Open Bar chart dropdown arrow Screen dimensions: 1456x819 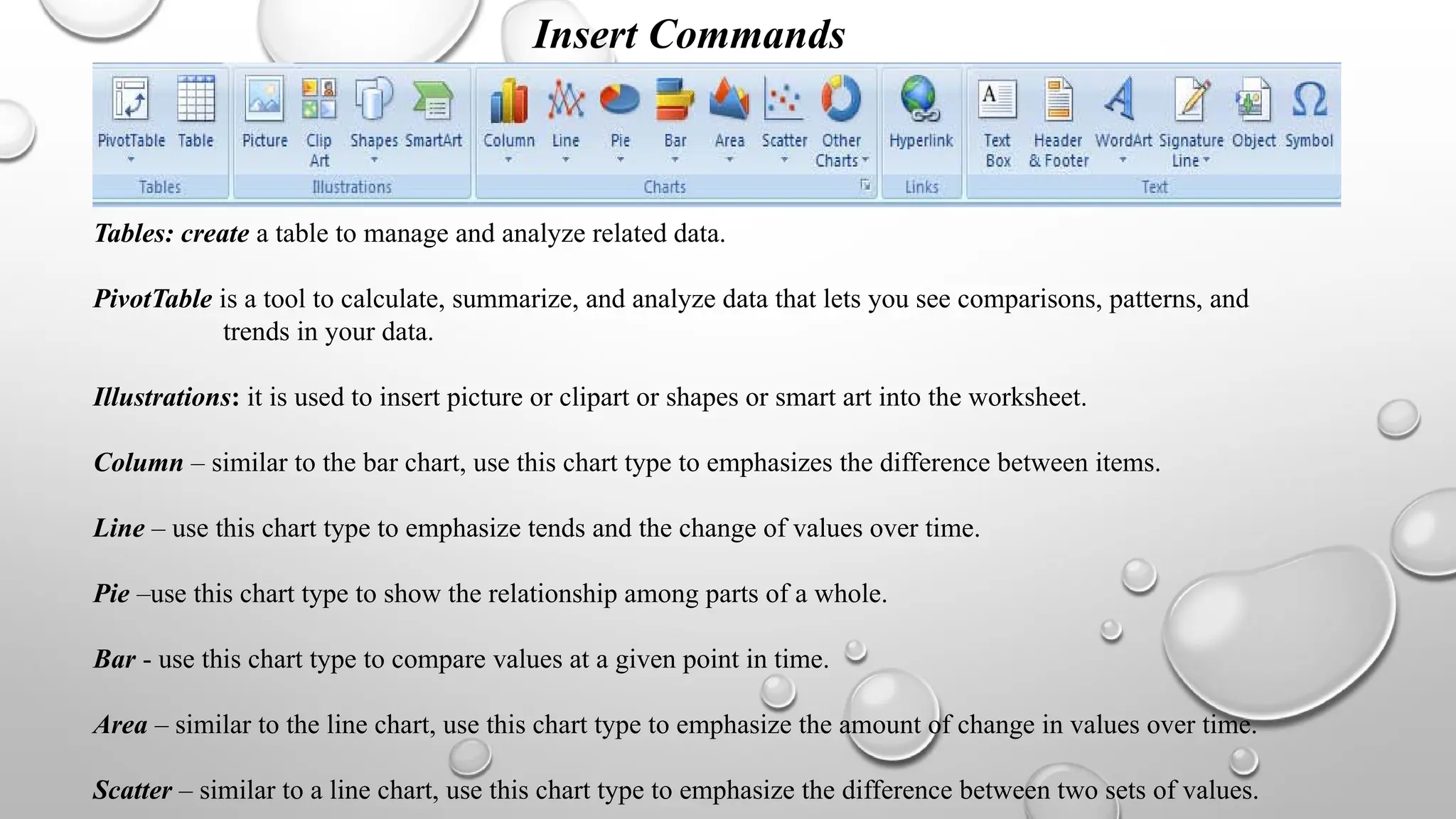[675, 160]
